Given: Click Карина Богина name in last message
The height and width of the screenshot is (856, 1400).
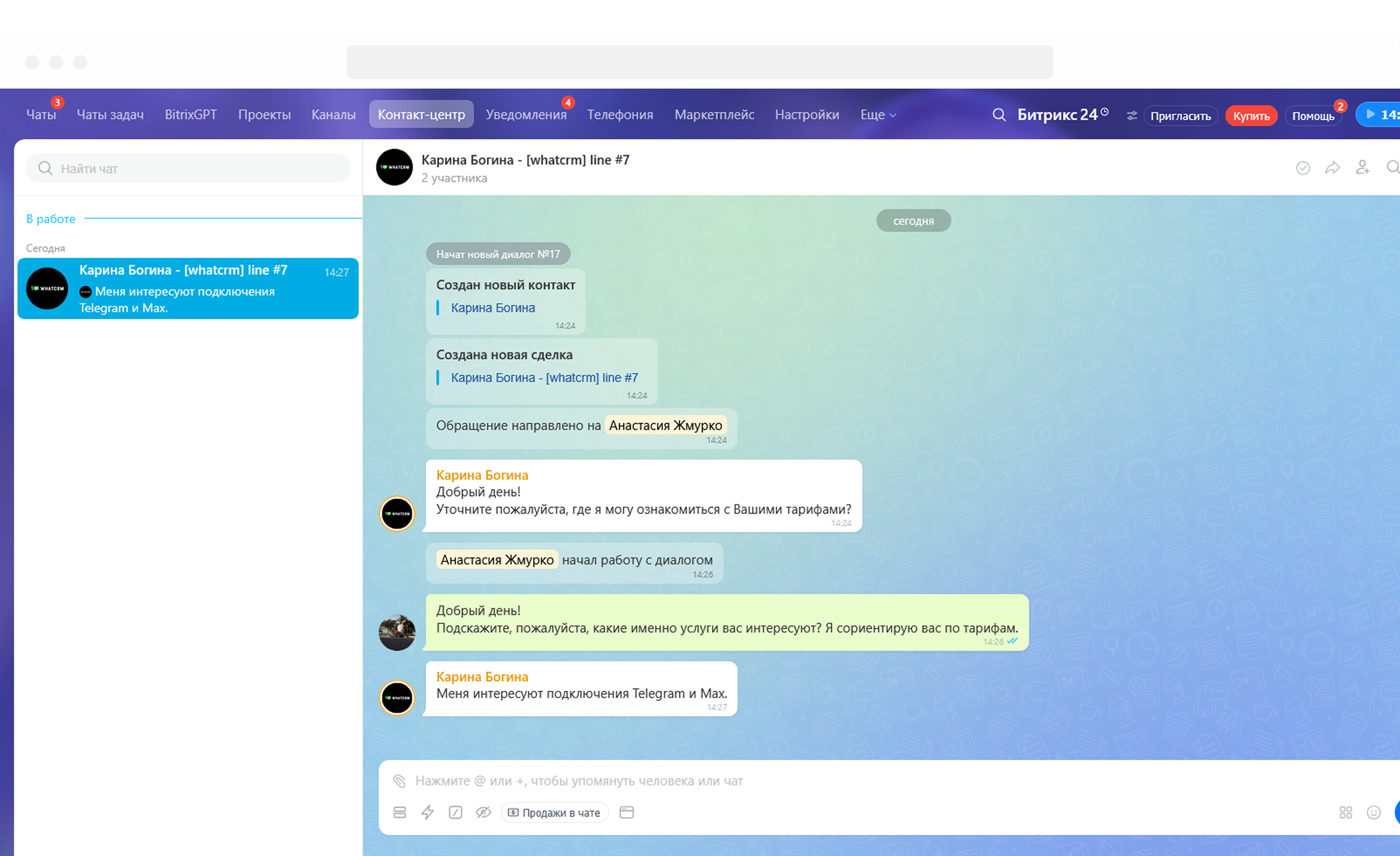Looking at the screenshot, I should (482, 676).
